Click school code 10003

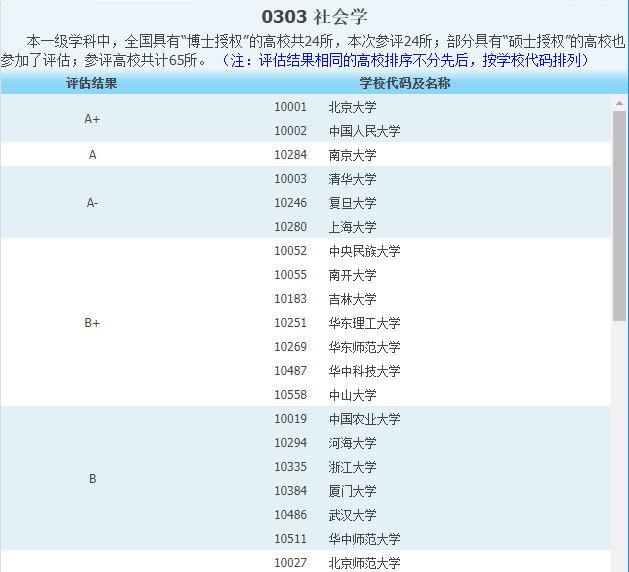pos(290,179)
